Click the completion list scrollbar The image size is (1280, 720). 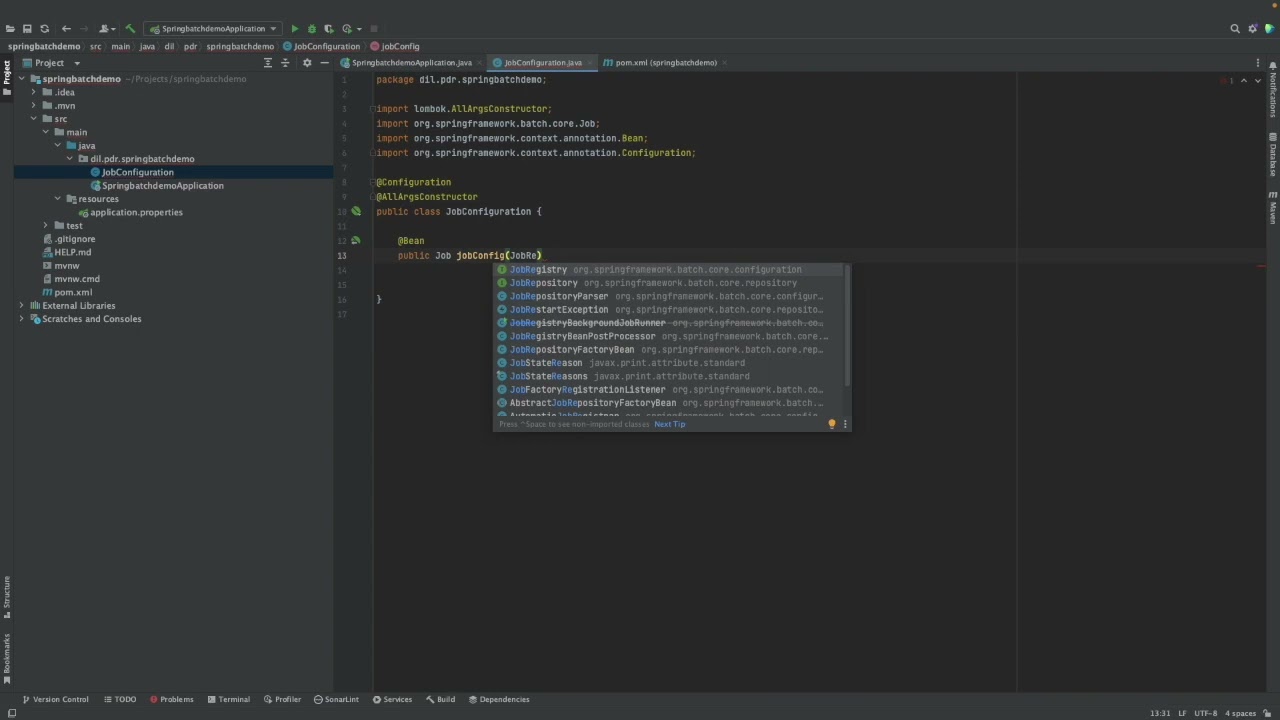coord(848,326)
